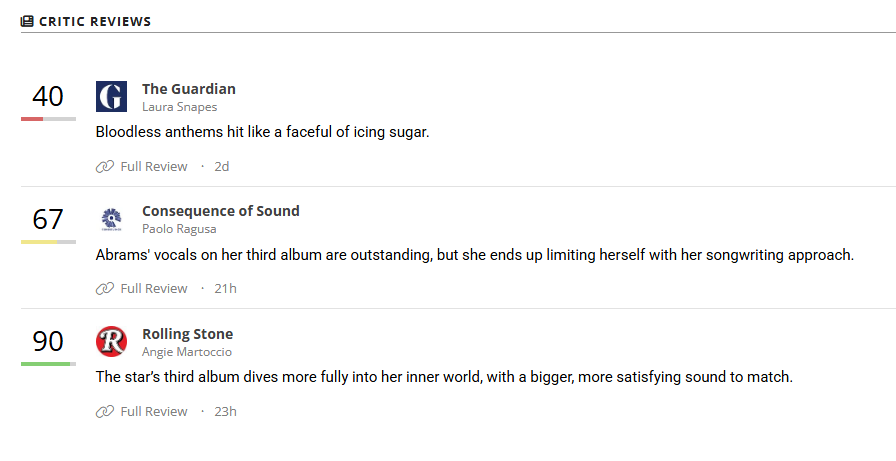Click the Rolling Stone logo icon
896x461 pixels.
111,342
